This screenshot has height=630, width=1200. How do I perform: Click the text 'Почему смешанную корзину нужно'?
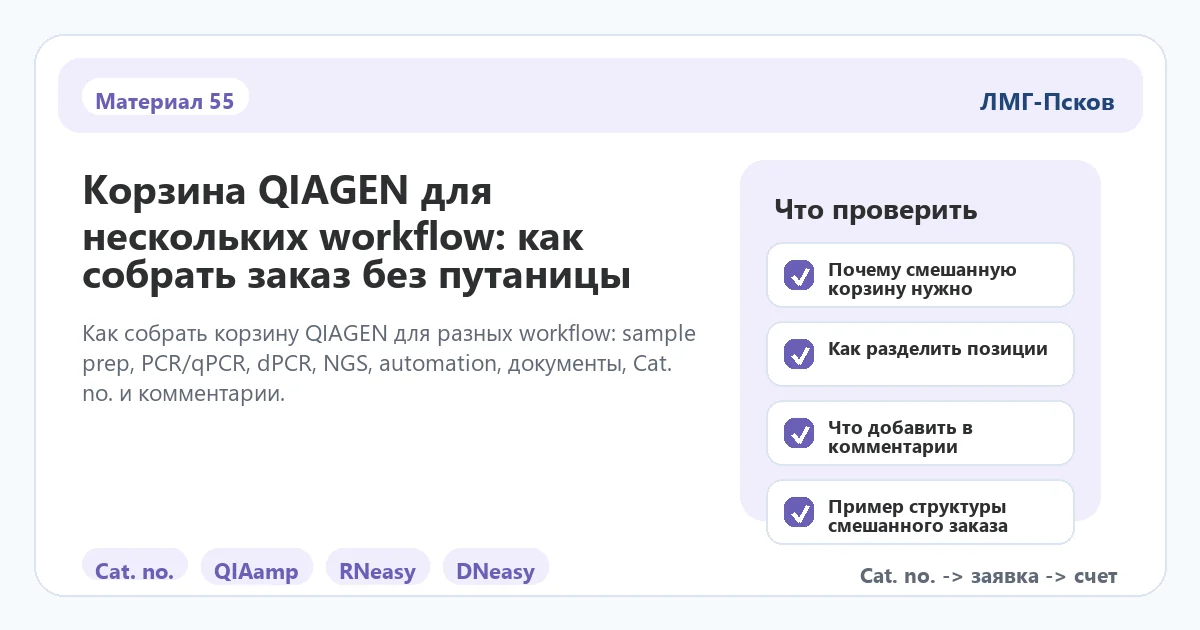click(x=922, y=280)
